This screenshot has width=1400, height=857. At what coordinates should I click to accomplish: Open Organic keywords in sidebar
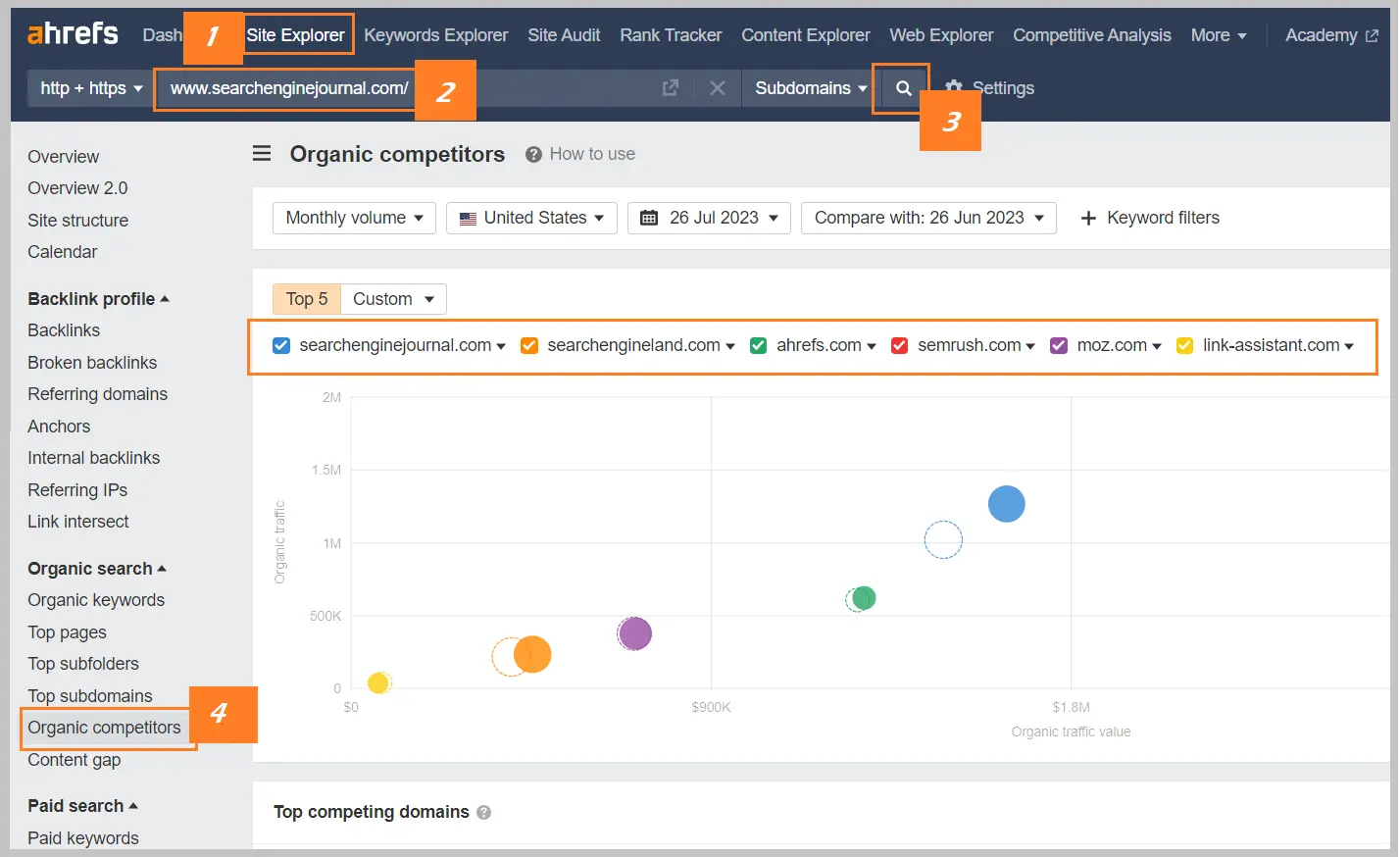tap(96, 600)
